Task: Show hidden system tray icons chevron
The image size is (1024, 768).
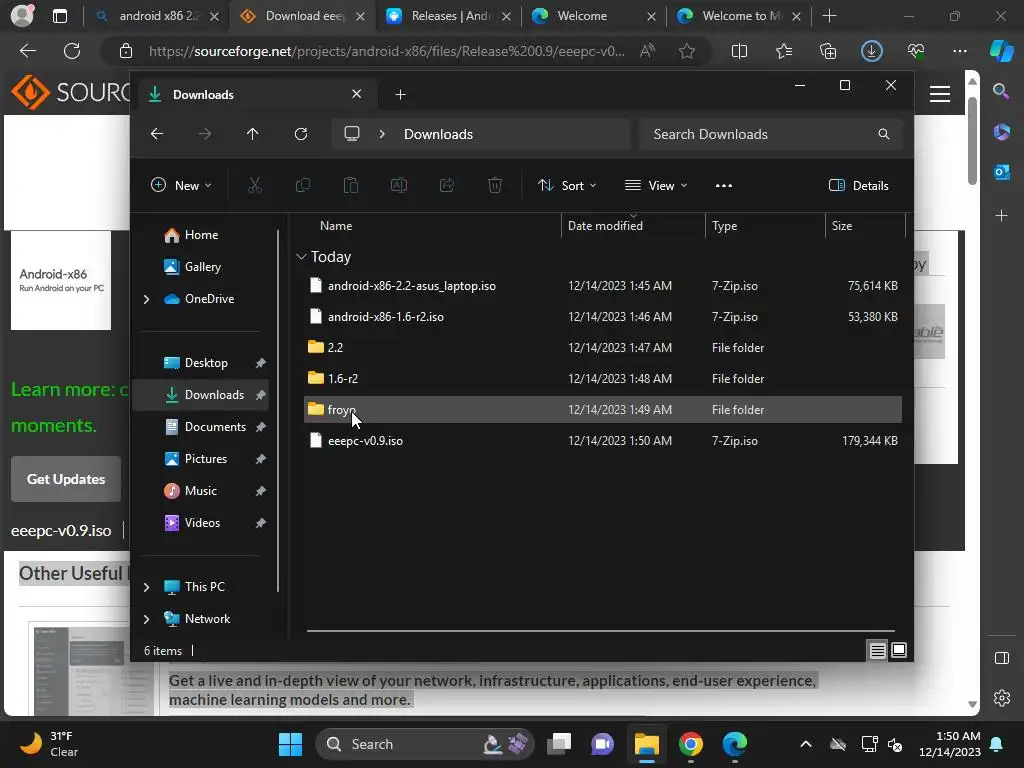Action: tap(806, 744)
